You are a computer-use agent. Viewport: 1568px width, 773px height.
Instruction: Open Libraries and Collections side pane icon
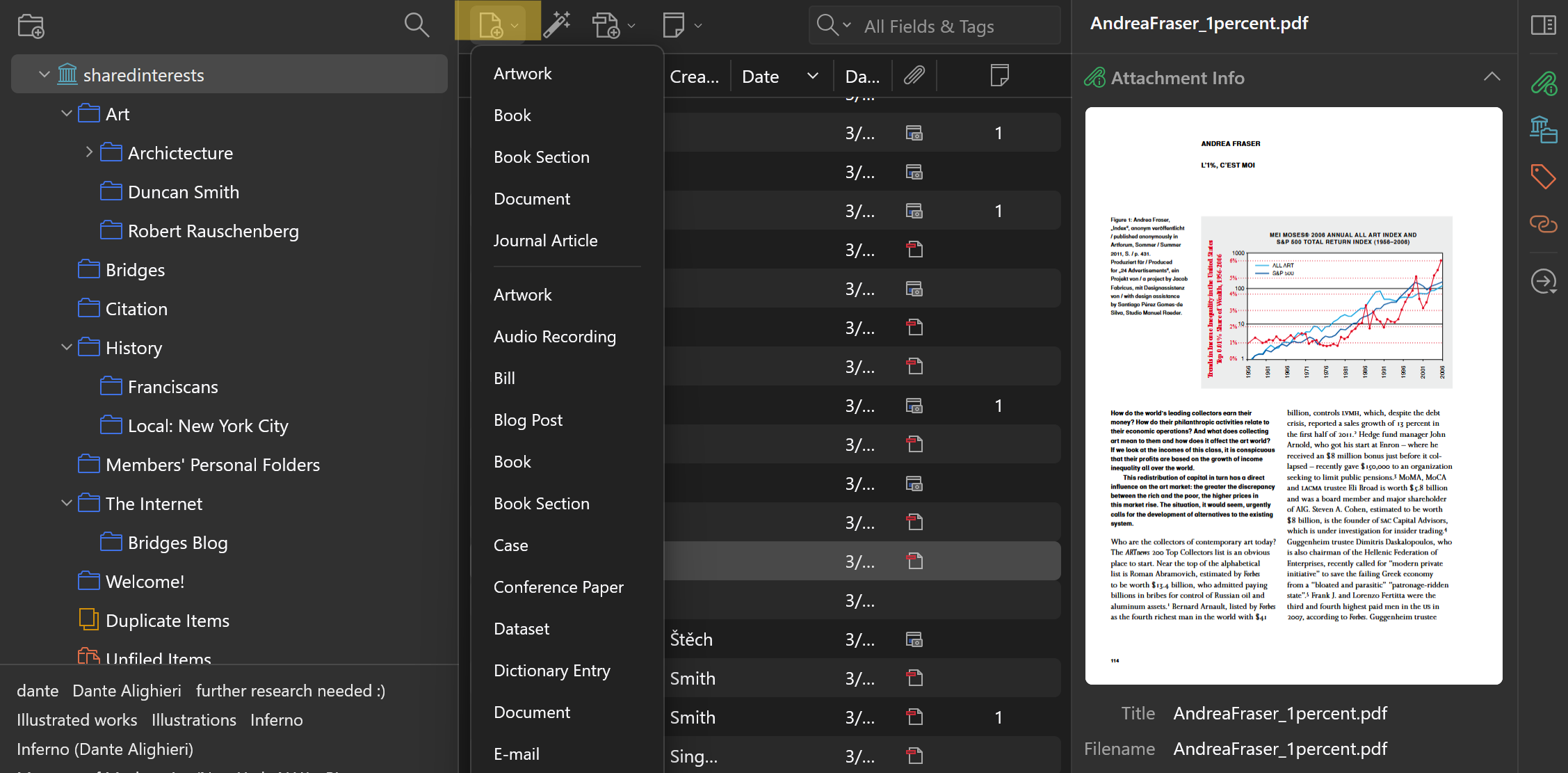[x=1543, y=129]
